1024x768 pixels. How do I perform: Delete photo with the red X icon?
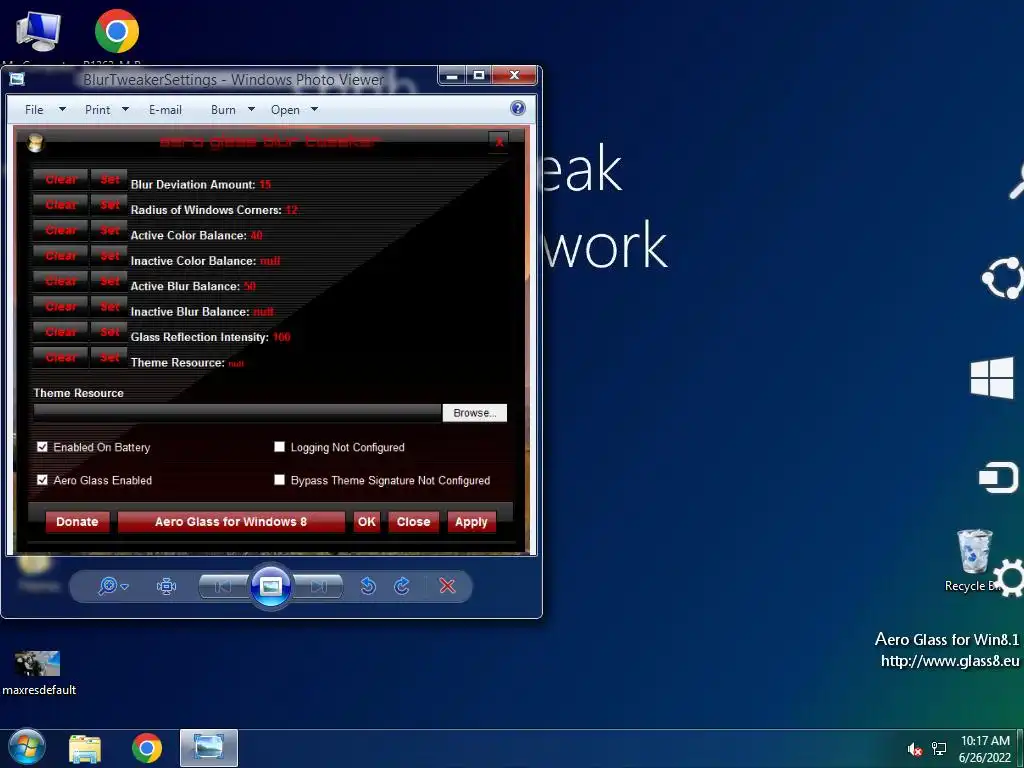tap(447, 586)
